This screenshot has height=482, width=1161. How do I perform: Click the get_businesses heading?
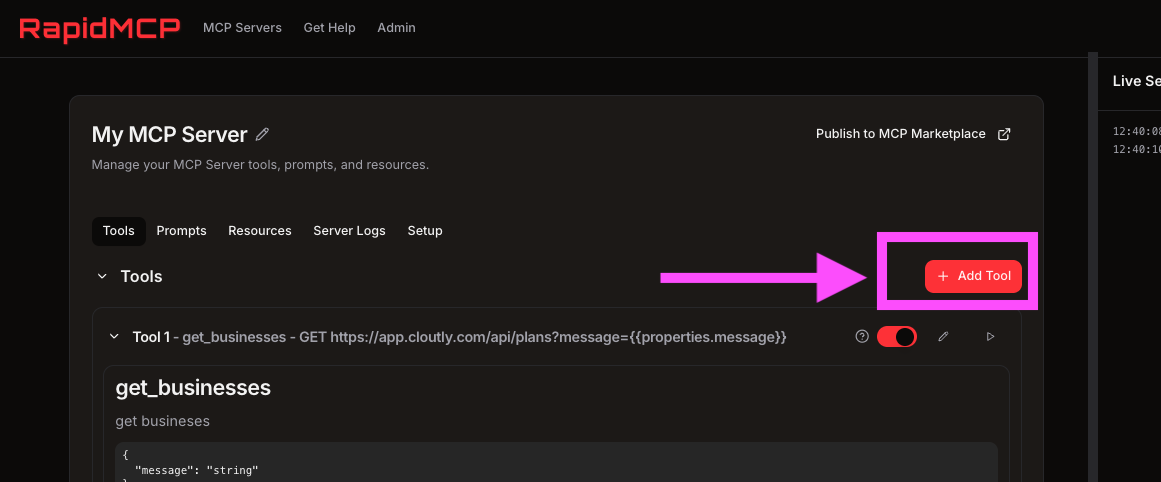[193, 387]
